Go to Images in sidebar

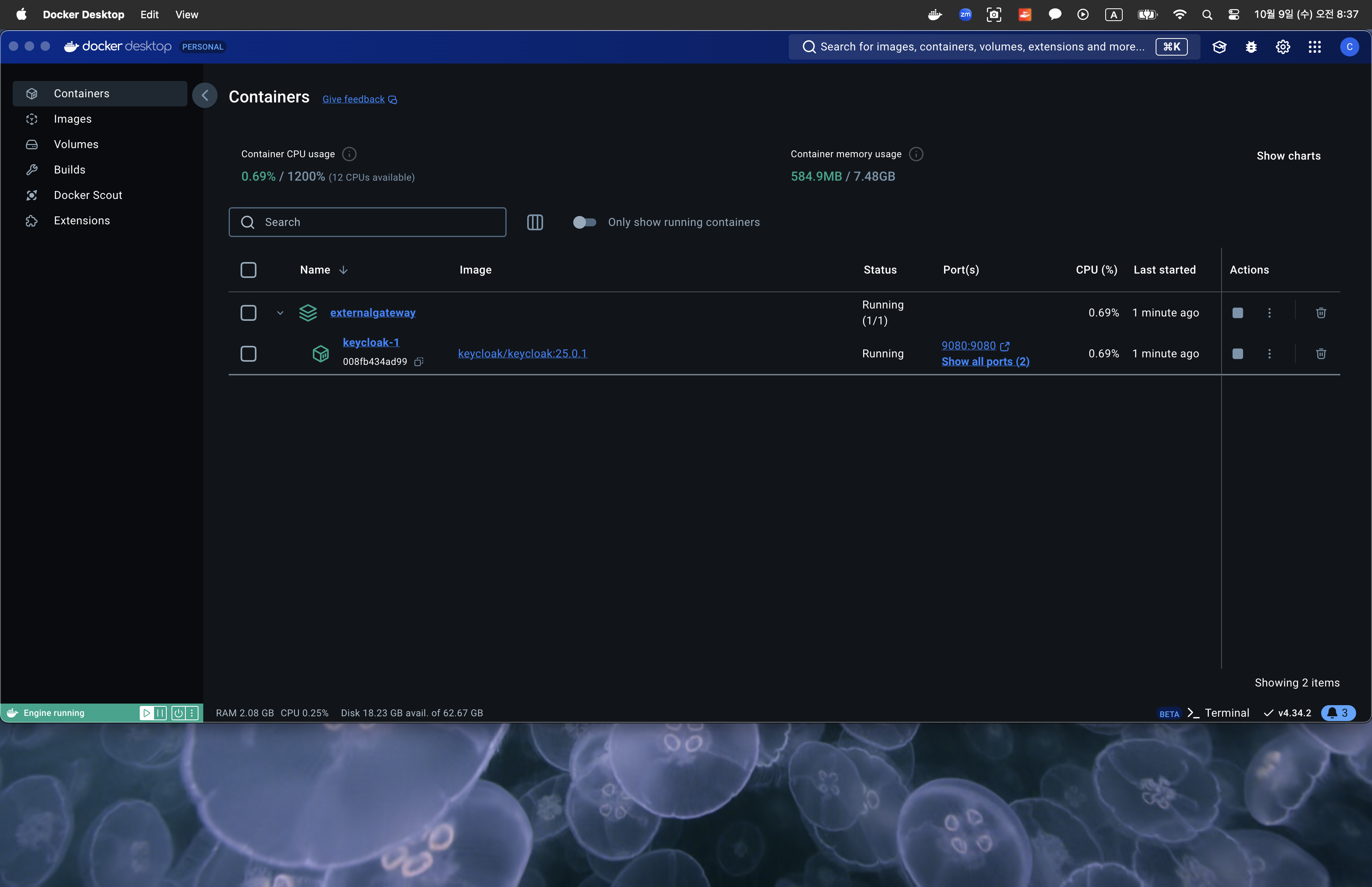click(73, 119)
